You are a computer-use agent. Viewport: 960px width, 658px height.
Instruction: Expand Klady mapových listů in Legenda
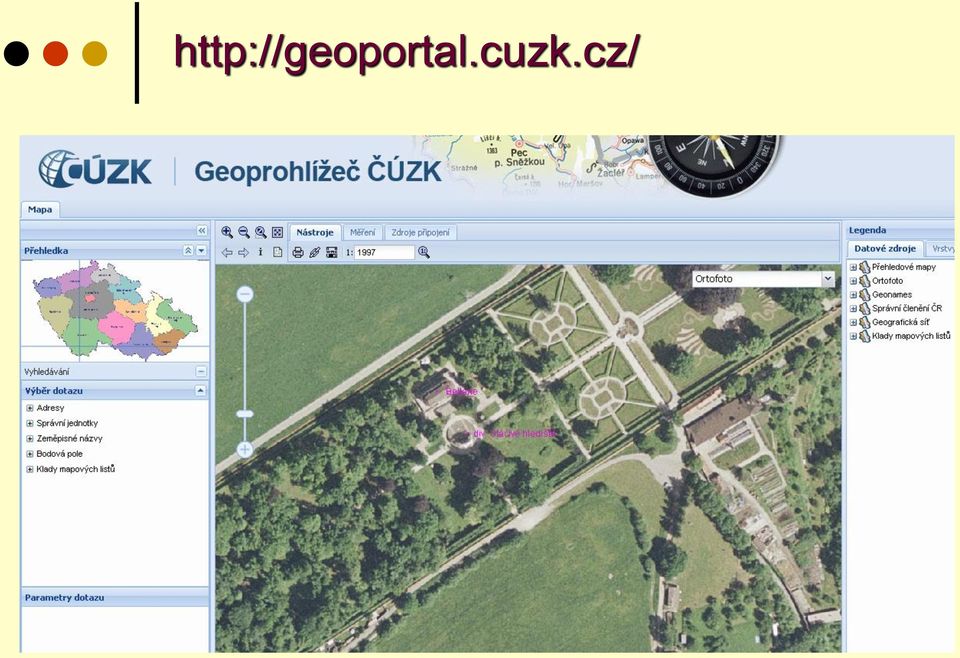point(853,336)
